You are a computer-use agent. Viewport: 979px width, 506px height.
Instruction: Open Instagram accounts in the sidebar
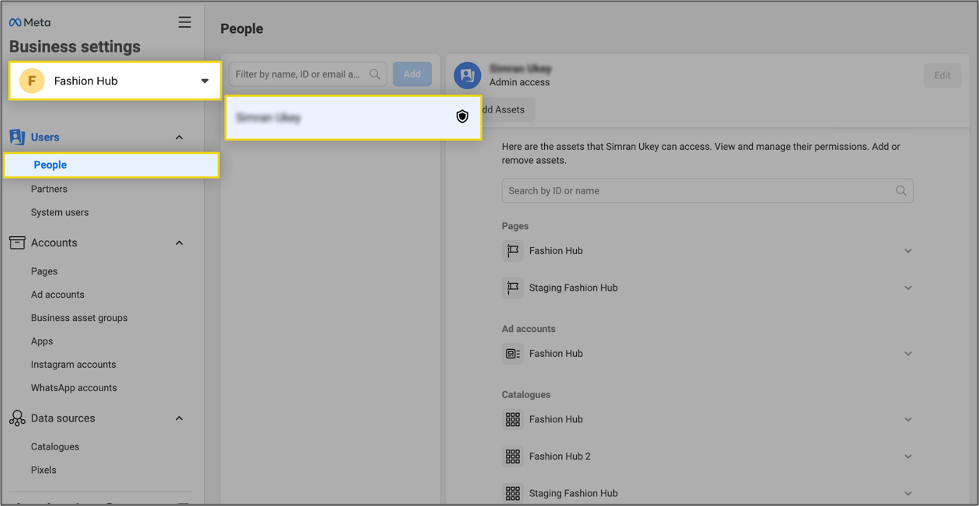click(74, 364)
